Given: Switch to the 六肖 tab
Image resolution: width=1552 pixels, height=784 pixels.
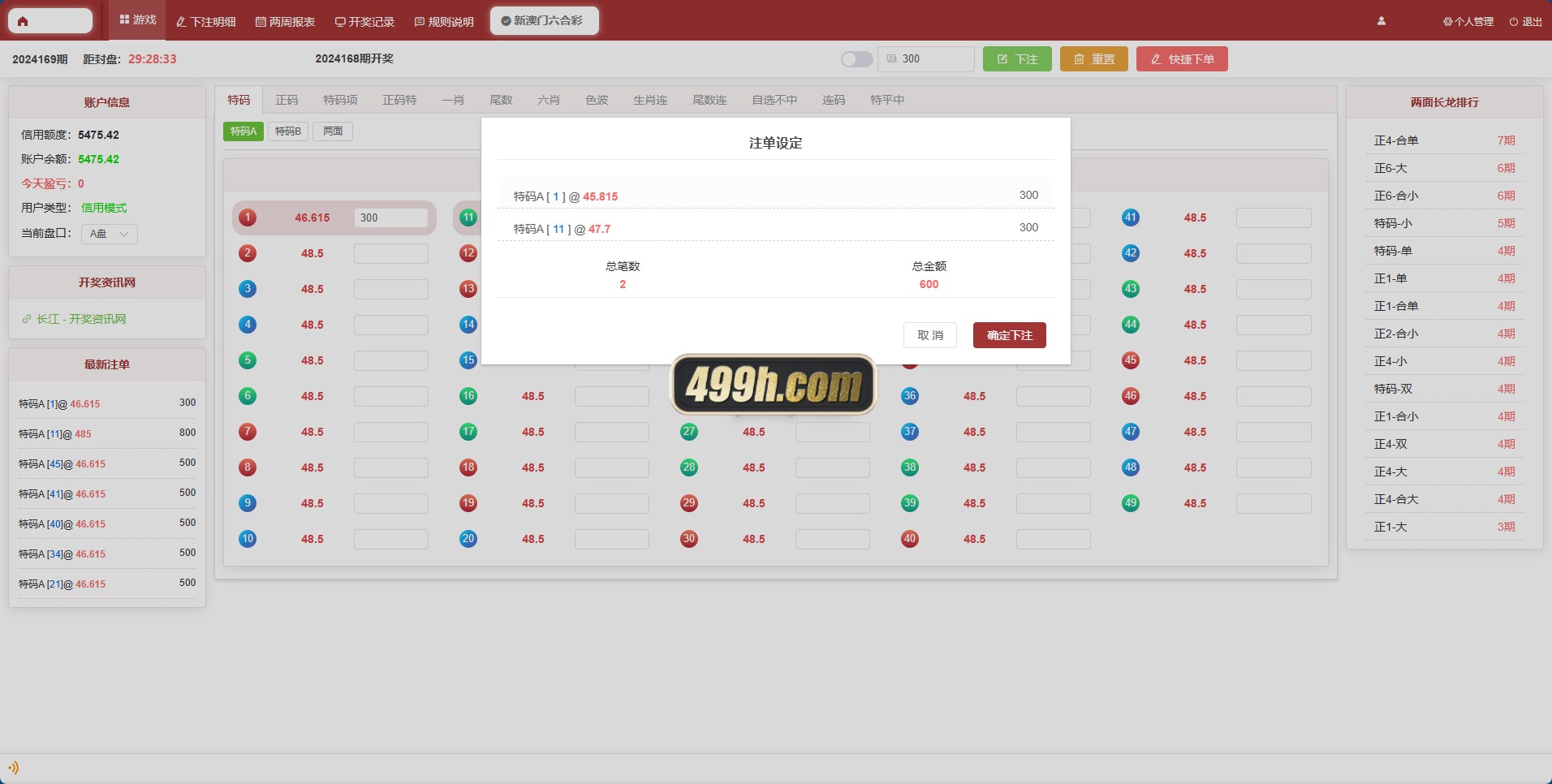Looking at the screenshot, I should [549, 100].
